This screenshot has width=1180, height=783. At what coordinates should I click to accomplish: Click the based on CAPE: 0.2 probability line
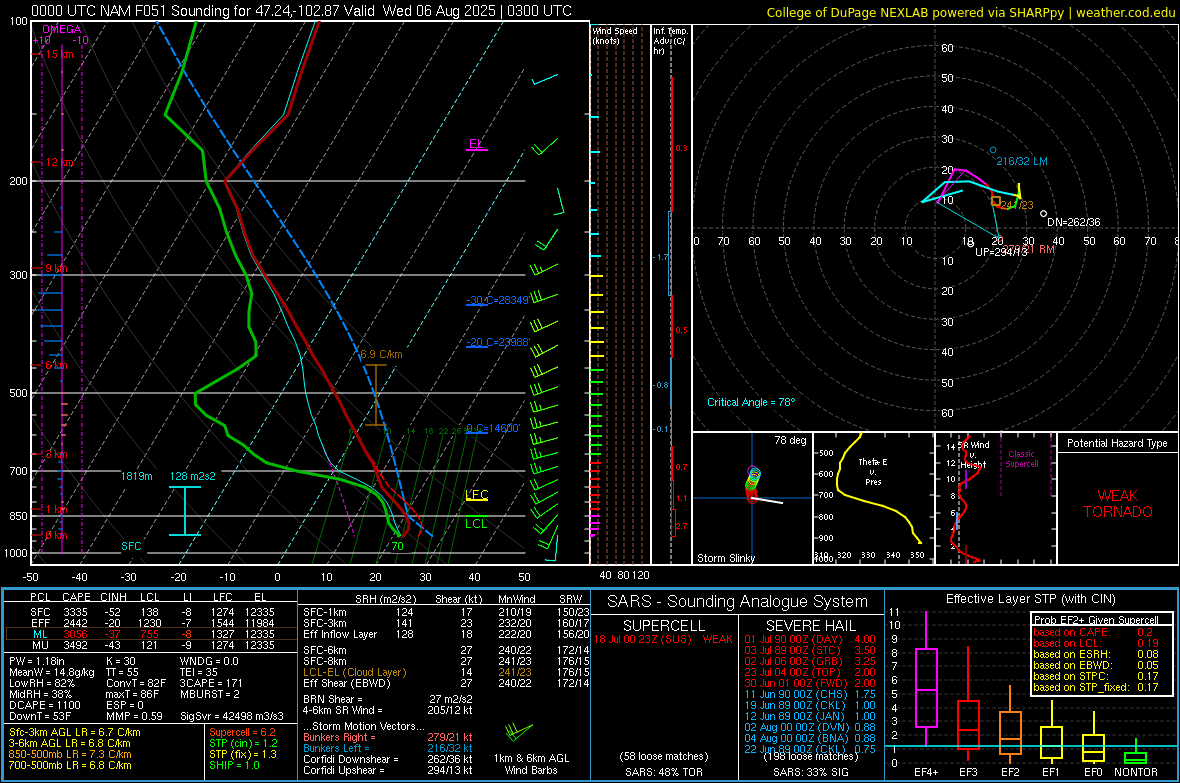point(1093,632)
